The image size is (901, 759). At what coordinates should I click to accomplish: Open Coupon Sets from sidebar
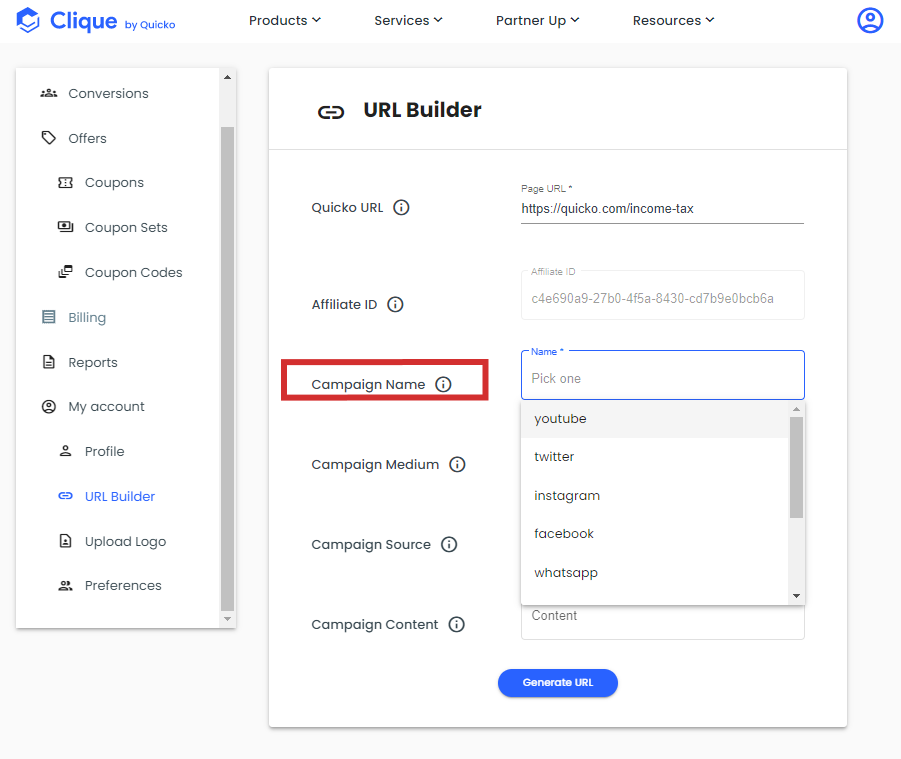click(x=126, y=228)
